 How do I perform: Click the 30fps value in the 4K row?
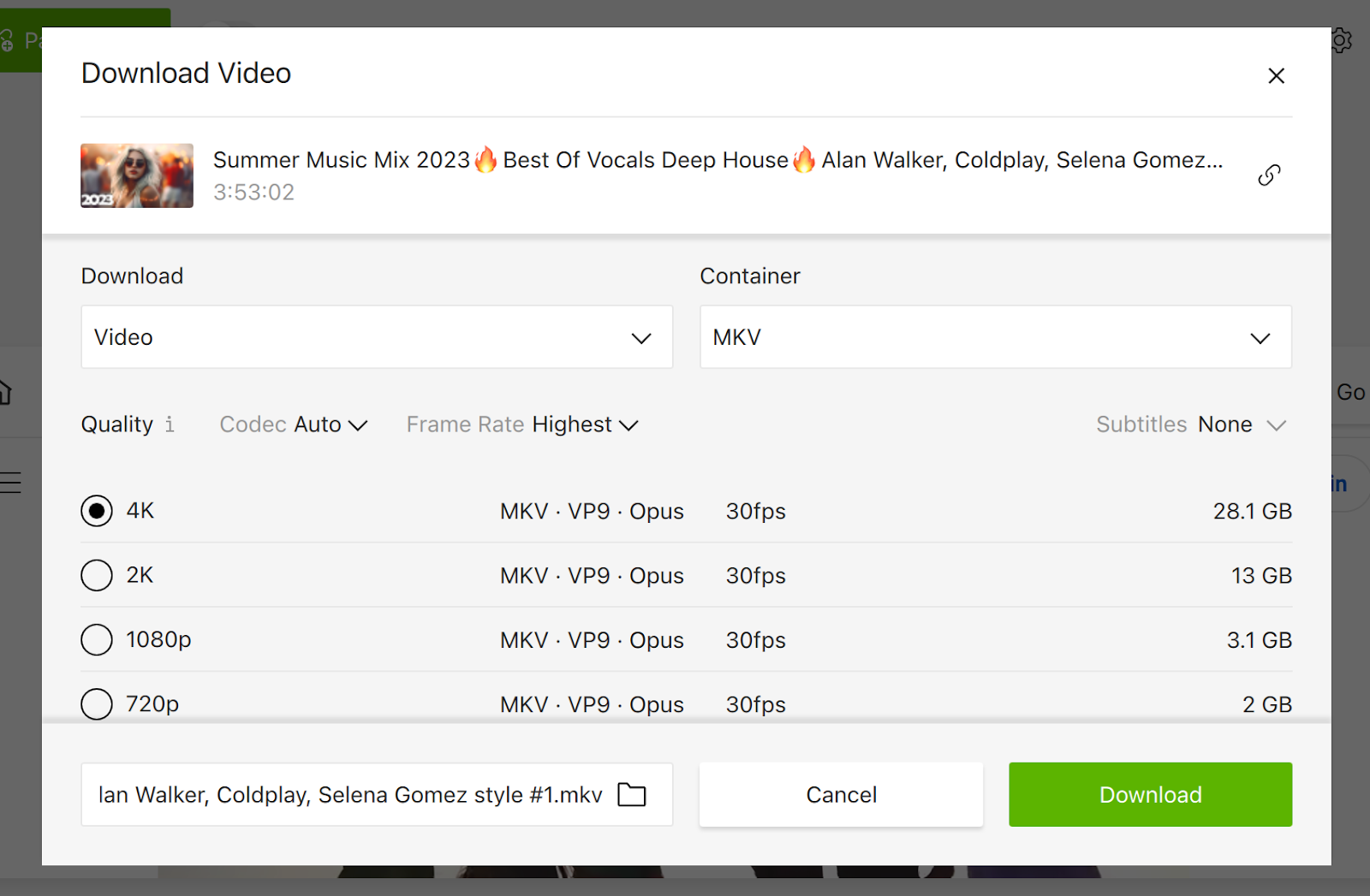pos(756,511)
